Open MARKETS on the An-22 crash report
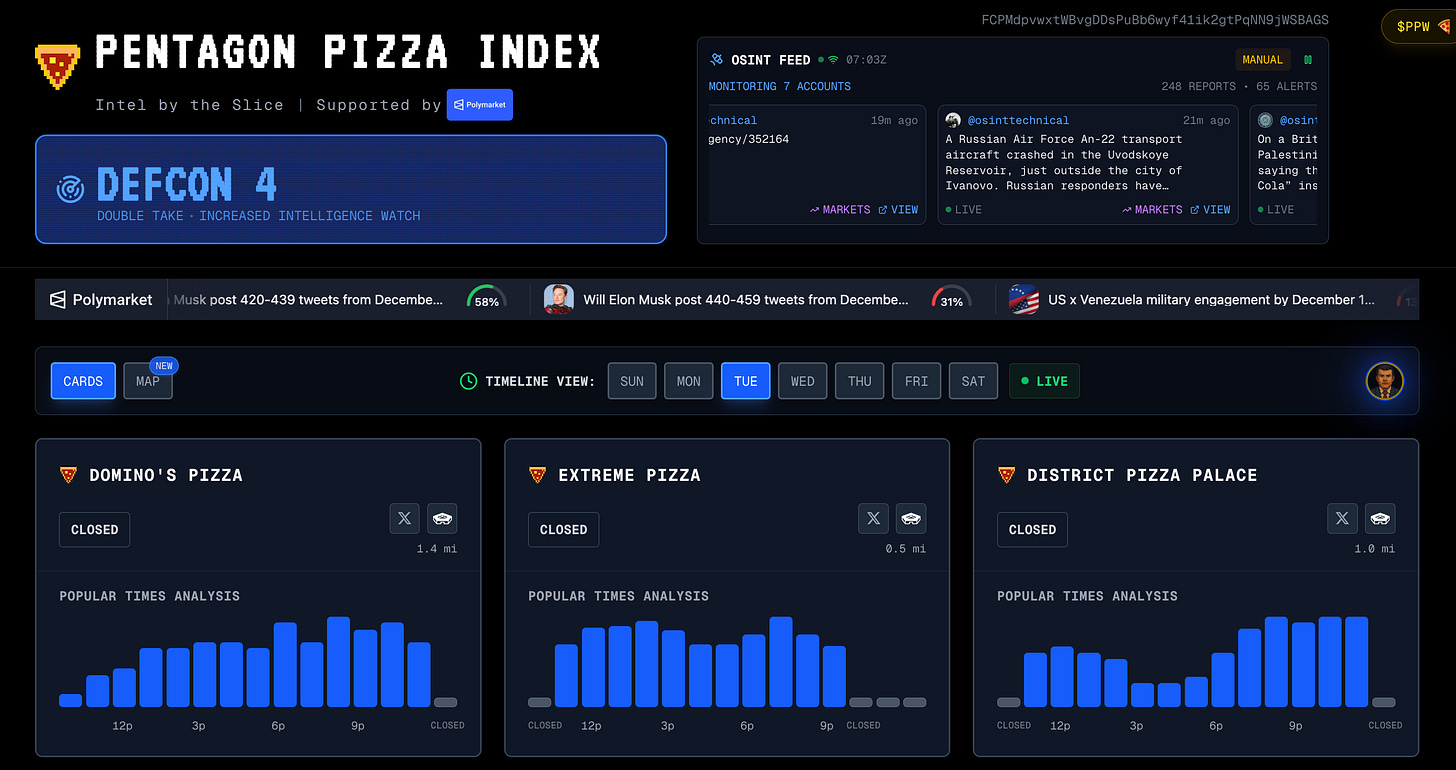The width and height of the screenshot is (1456, 770). 1152,210
